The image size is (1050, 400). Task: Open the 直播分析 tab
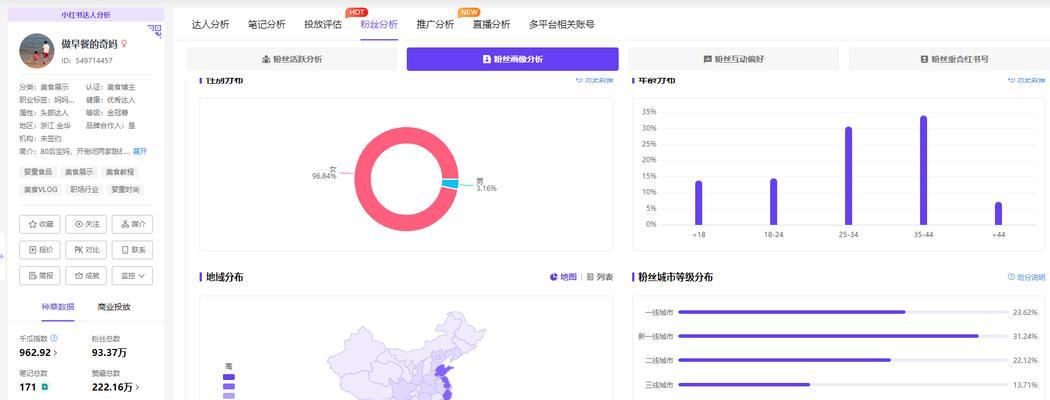click(492, 24)
